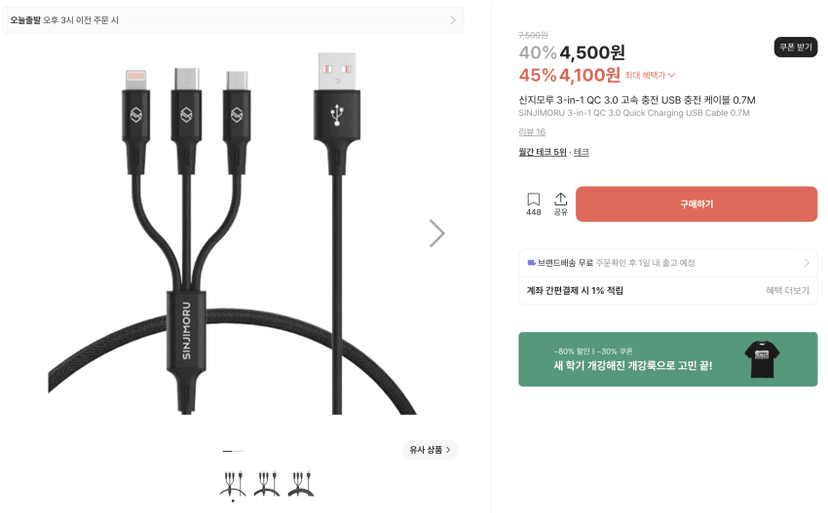Screen dimensions: 828x513
Task: Expand 최대 혜택가 price details
Action: point(650,76)
